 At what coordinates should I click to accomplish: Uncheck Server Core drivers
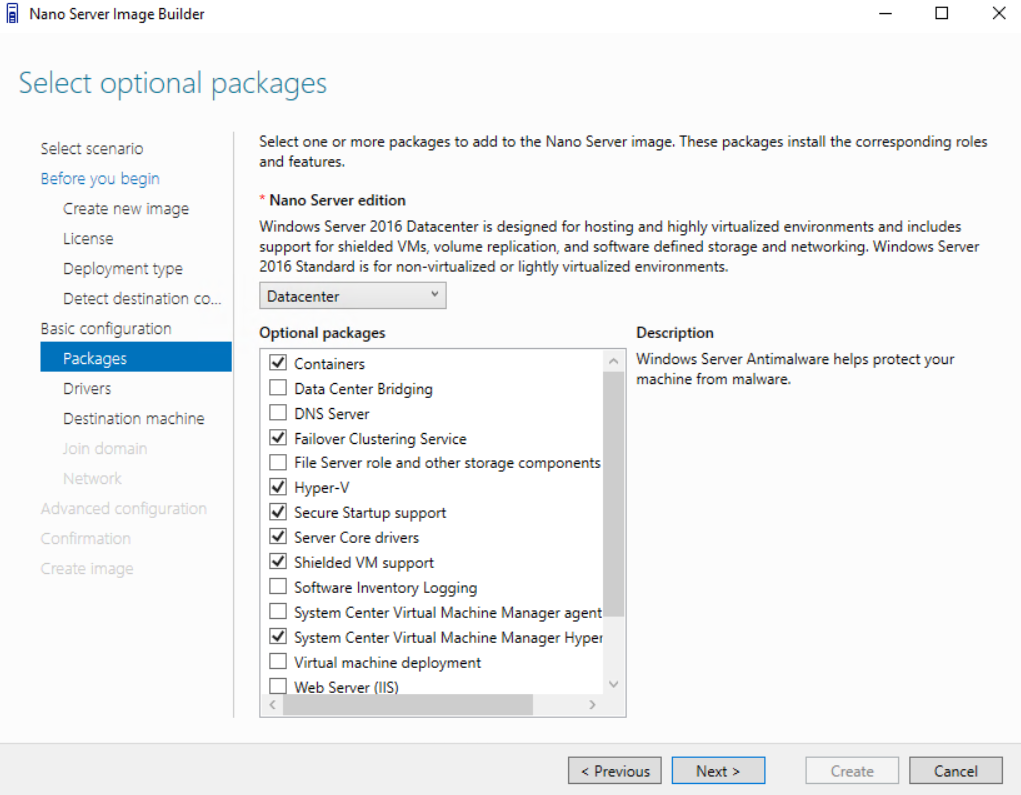(278, 537)
